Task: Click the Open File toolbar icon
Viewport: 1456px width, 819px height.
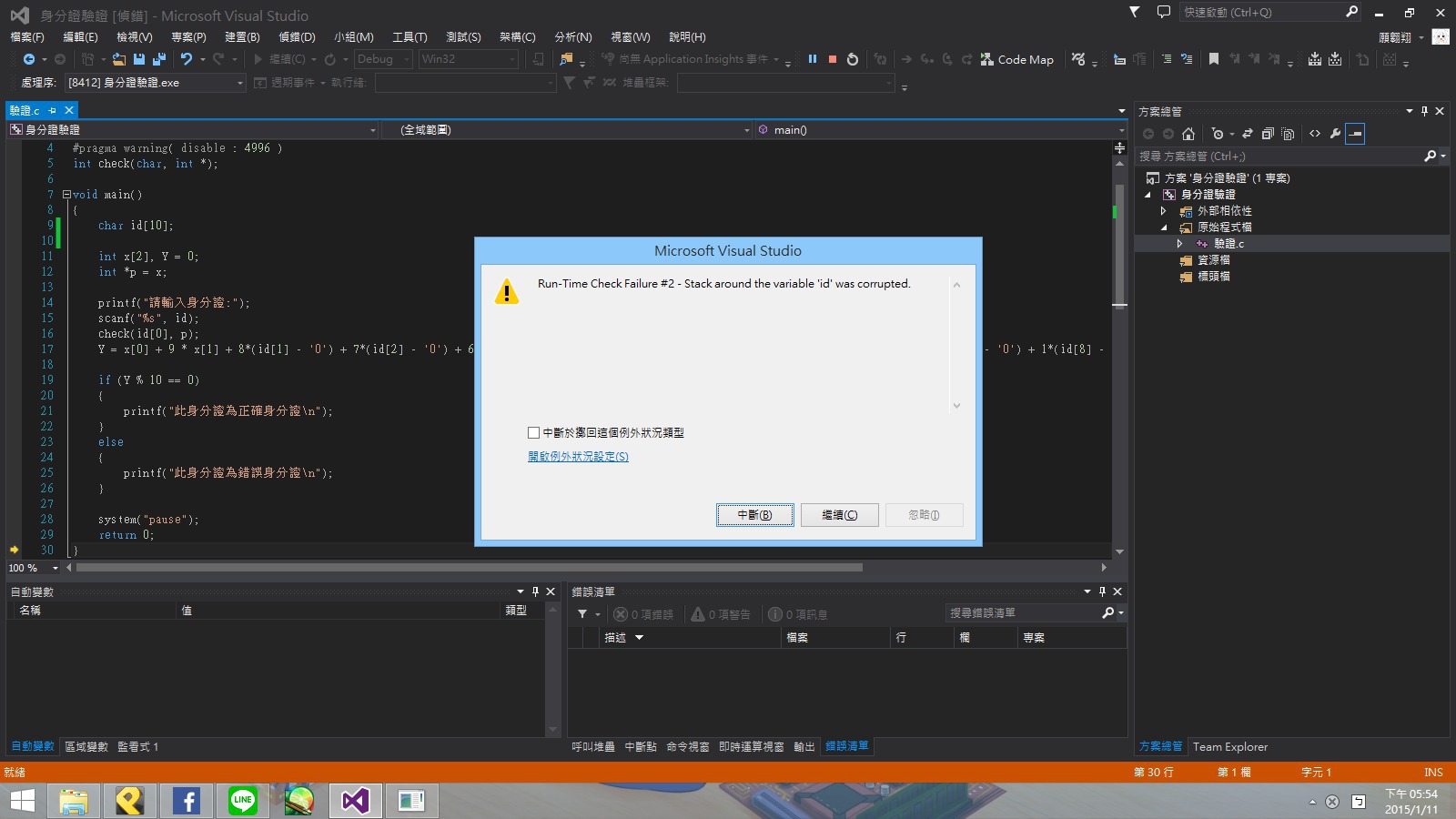Action: pos(119,59)
